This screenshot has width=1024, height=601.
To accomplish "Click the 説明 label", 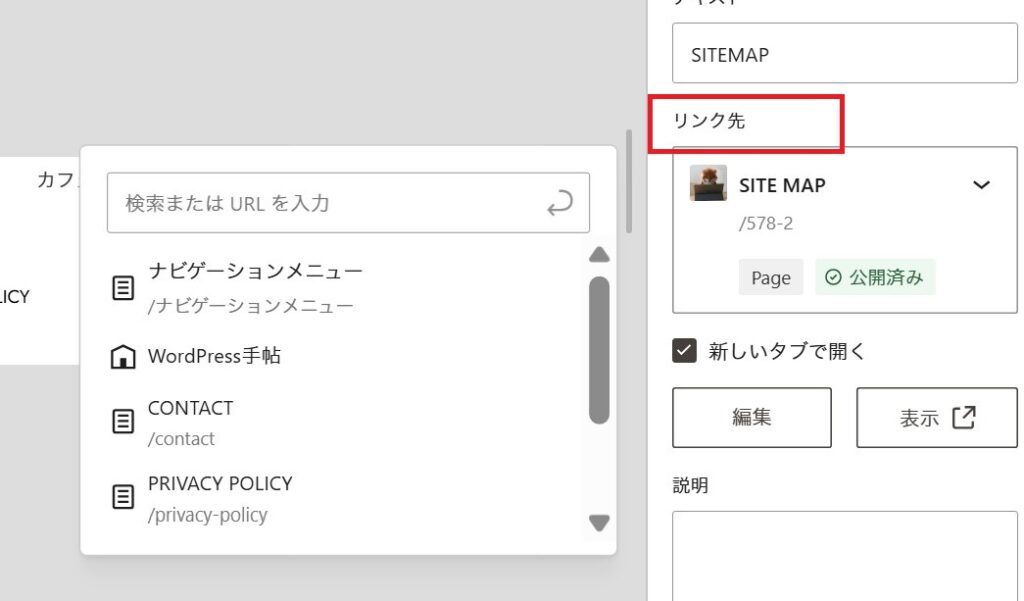I will click(690, 485).
